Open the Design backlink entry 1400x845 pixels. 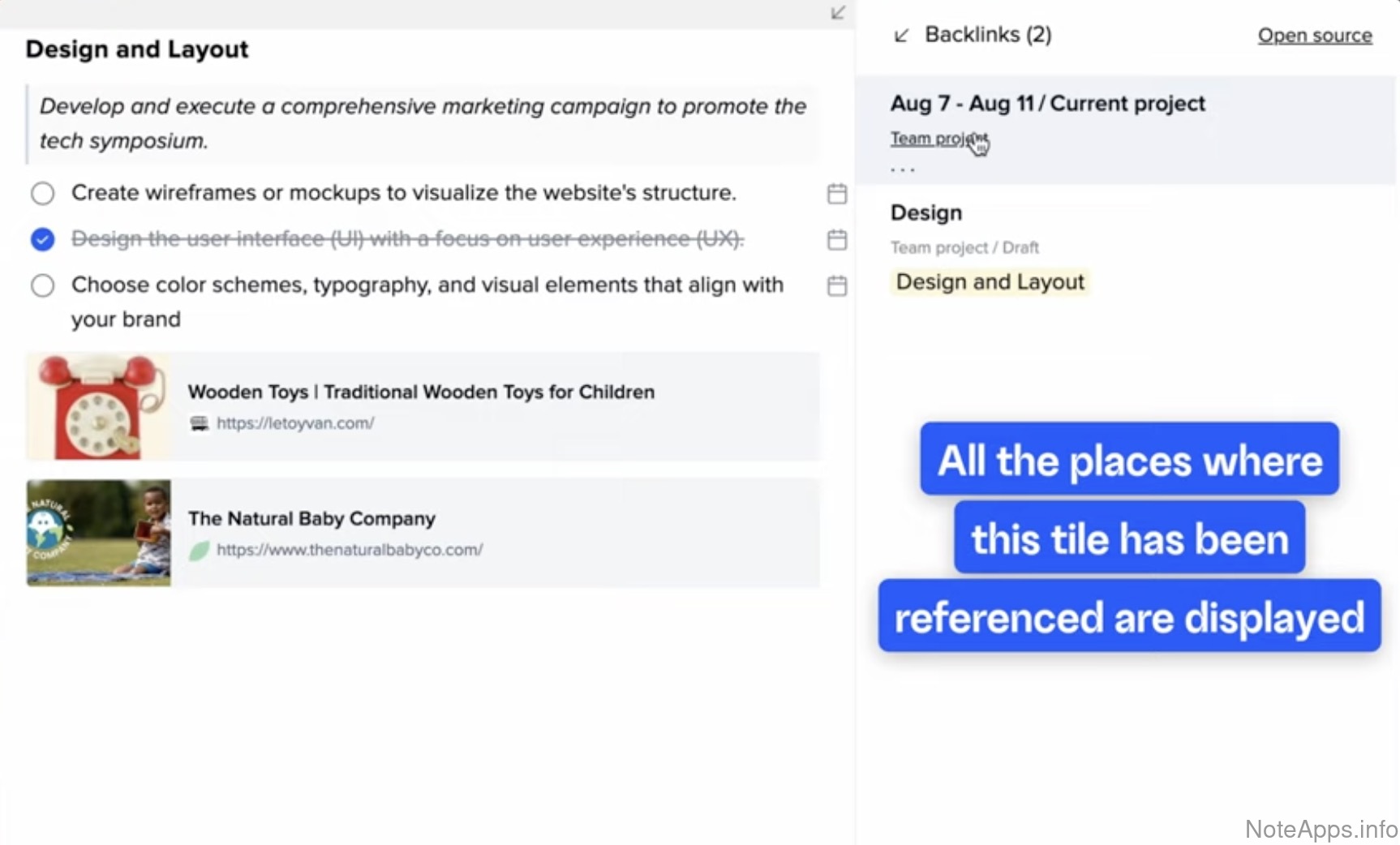[926, 213]
